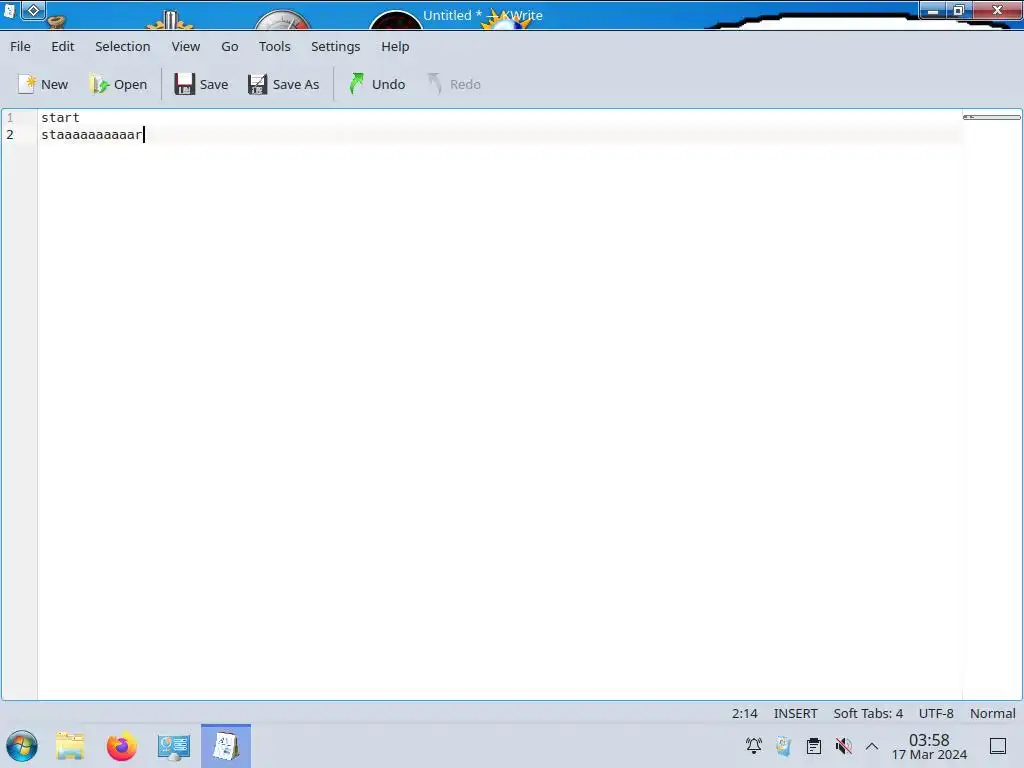Click the word start on line 1
1024x768 pixels.
[60, 118]
